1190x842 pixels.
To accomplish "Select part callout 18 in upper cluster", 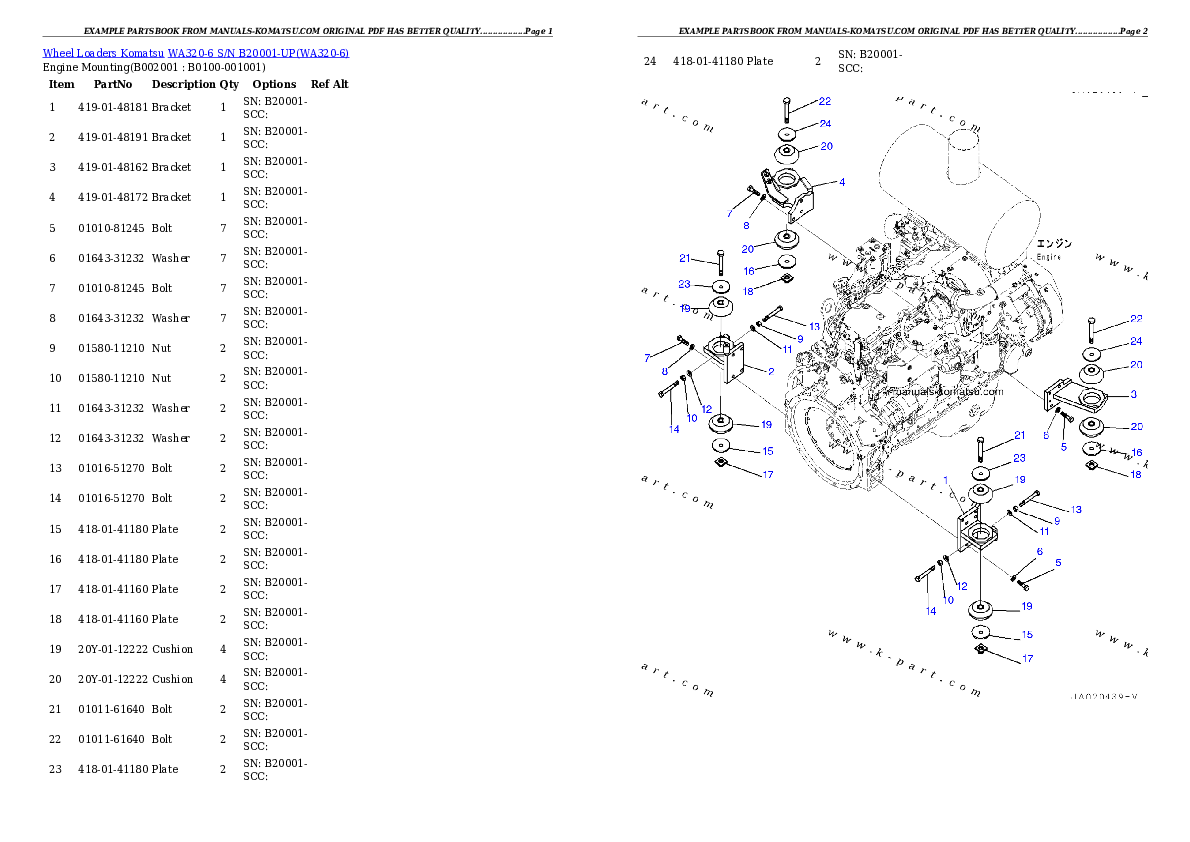I will point(746,291).
